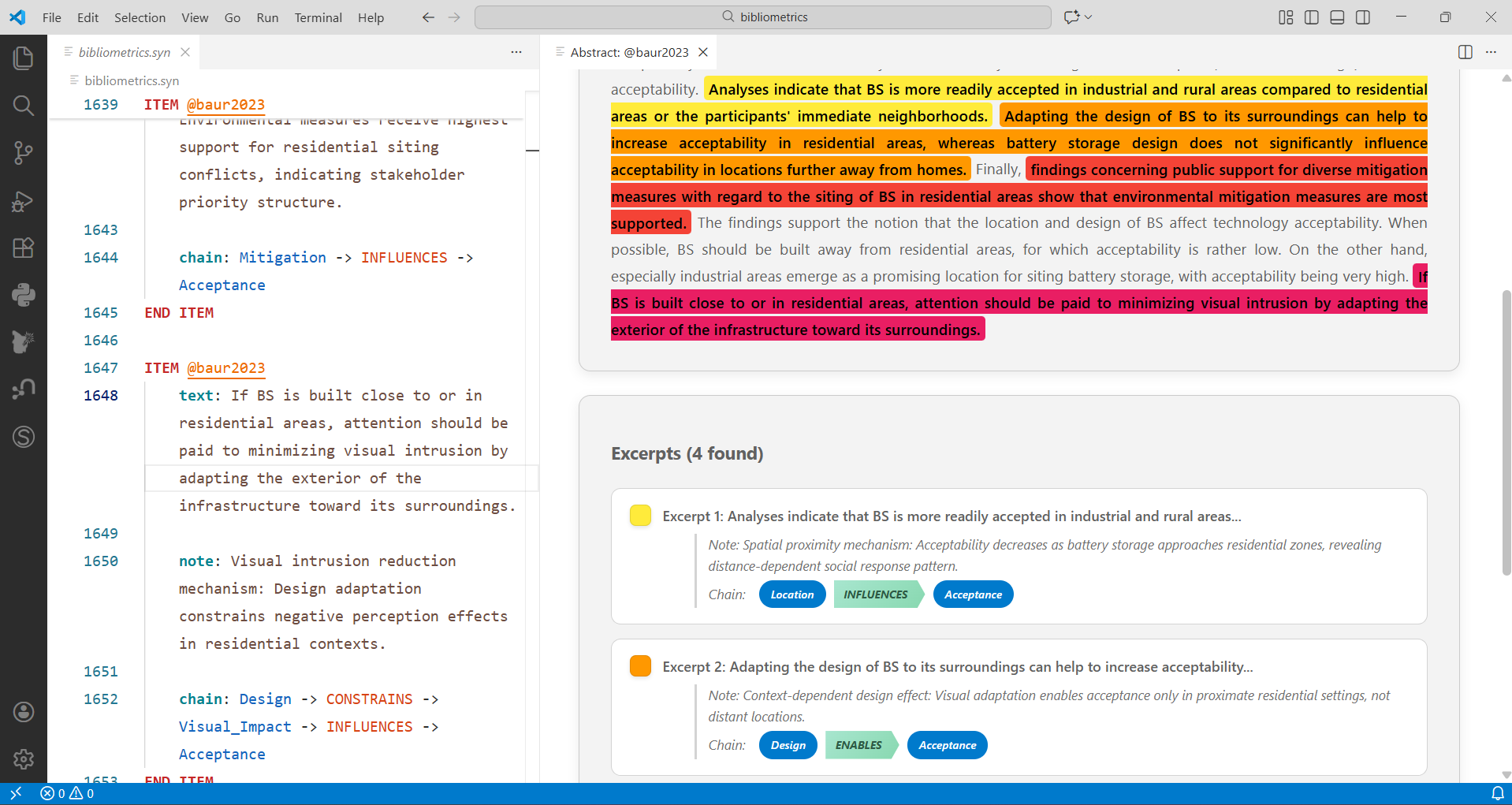Open Run and Debug view
The image size is (1512, 805).
24,201
